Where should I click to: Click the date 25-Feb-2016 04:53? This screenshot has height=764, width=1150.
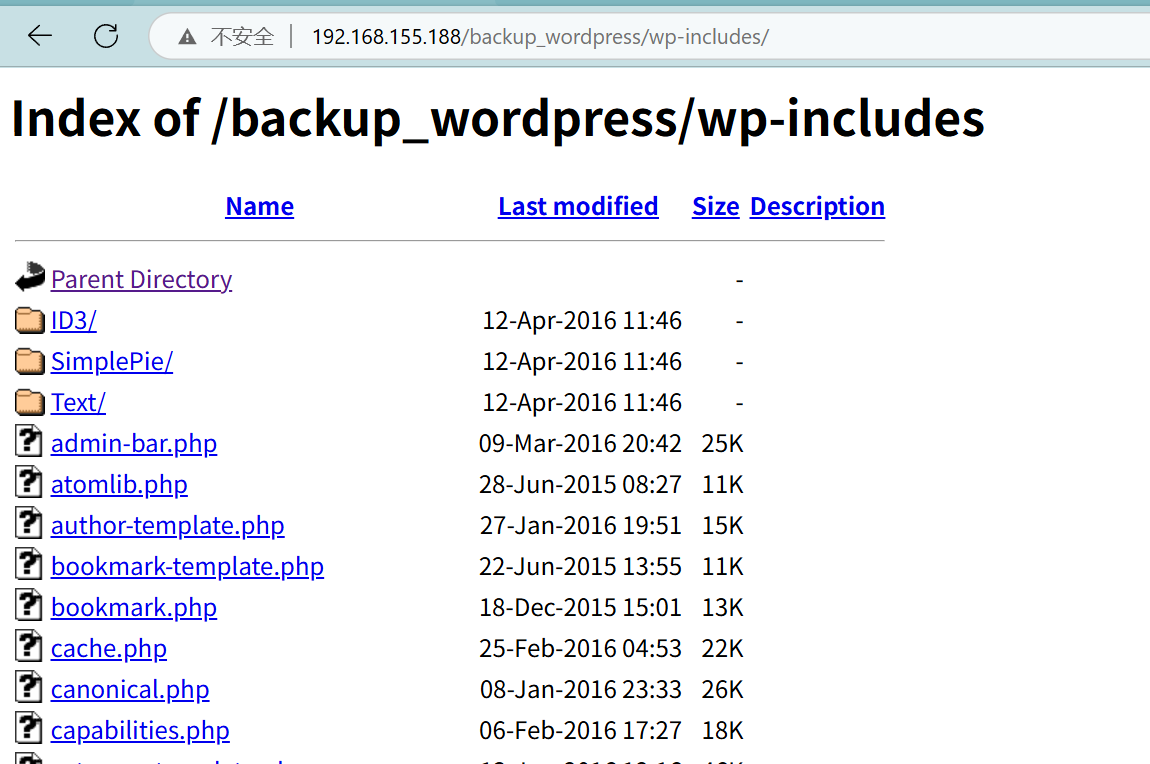(580, 649)
